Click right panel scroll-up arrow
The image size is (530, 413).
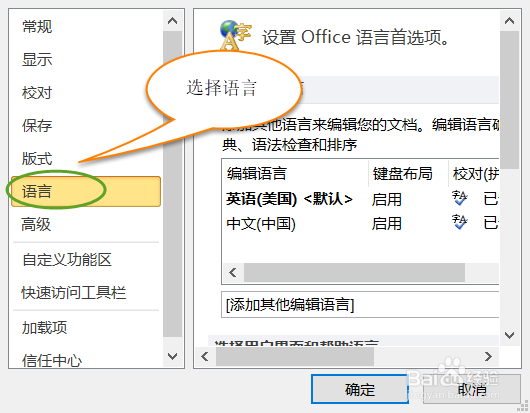[509, 21]
